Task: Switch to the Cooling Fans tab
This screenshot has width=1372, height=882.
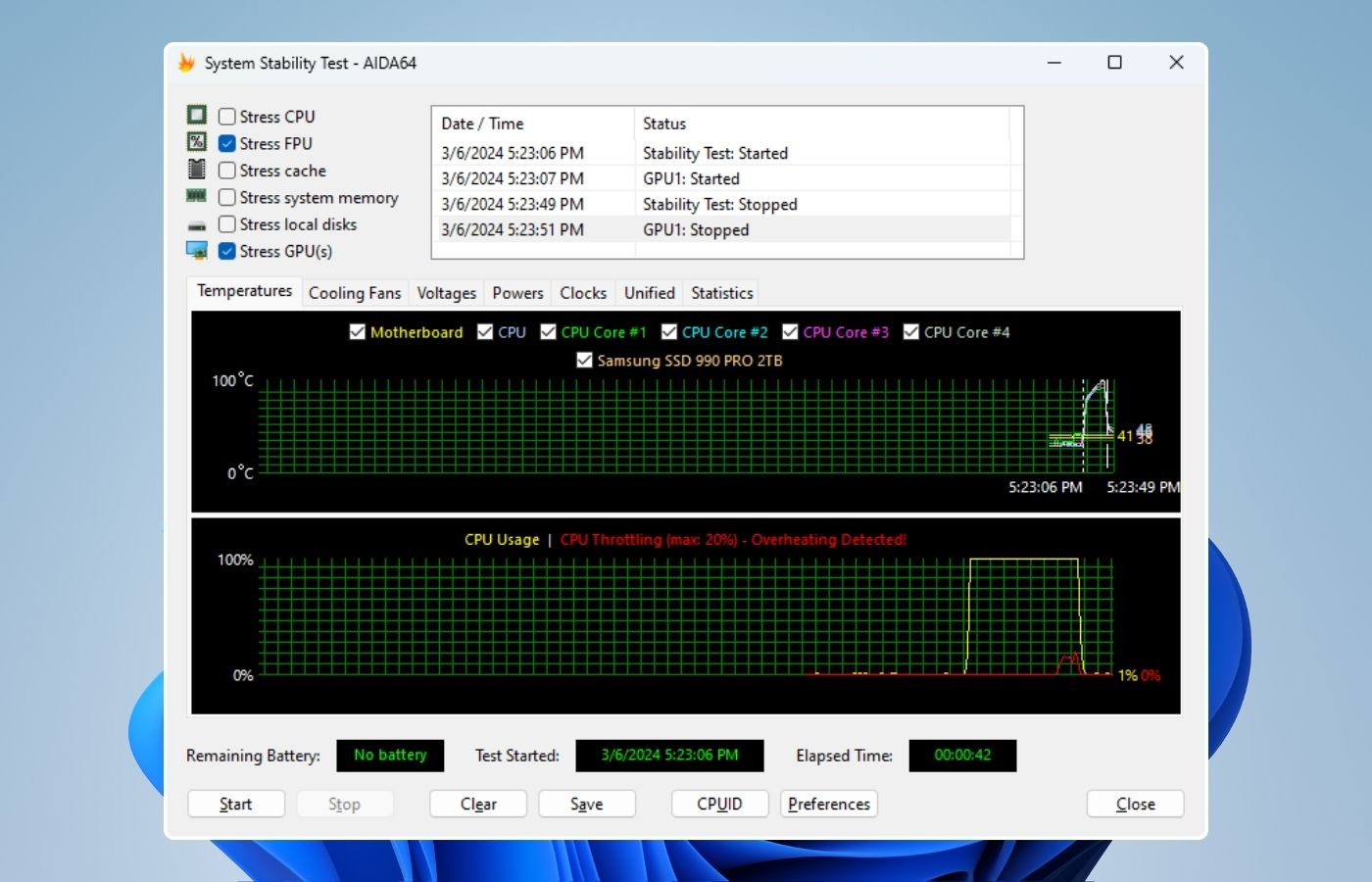Action: pyautogui.click(x=355, y=293)
